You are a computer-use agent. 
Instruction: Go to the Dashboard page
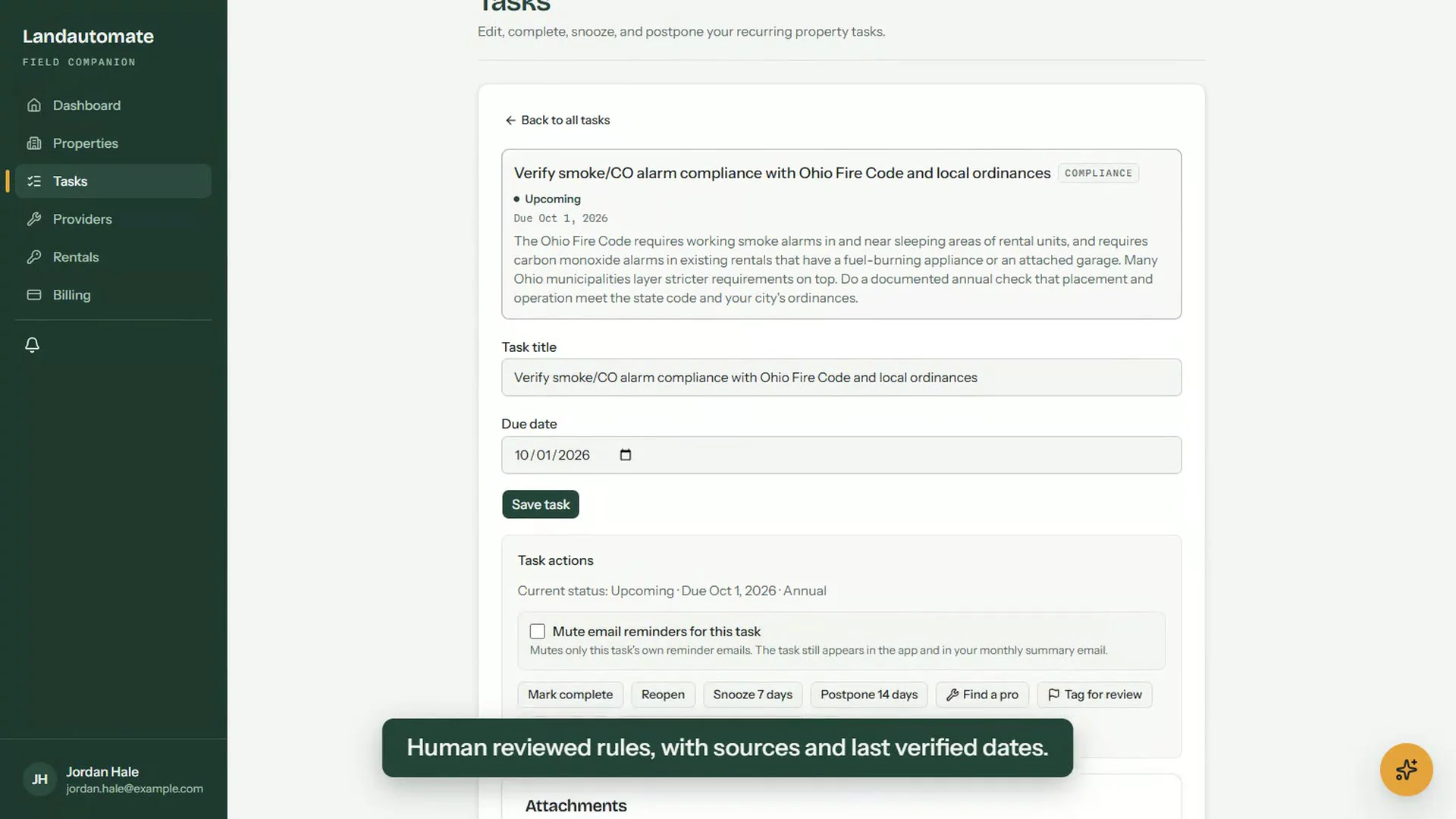[113, 105]
